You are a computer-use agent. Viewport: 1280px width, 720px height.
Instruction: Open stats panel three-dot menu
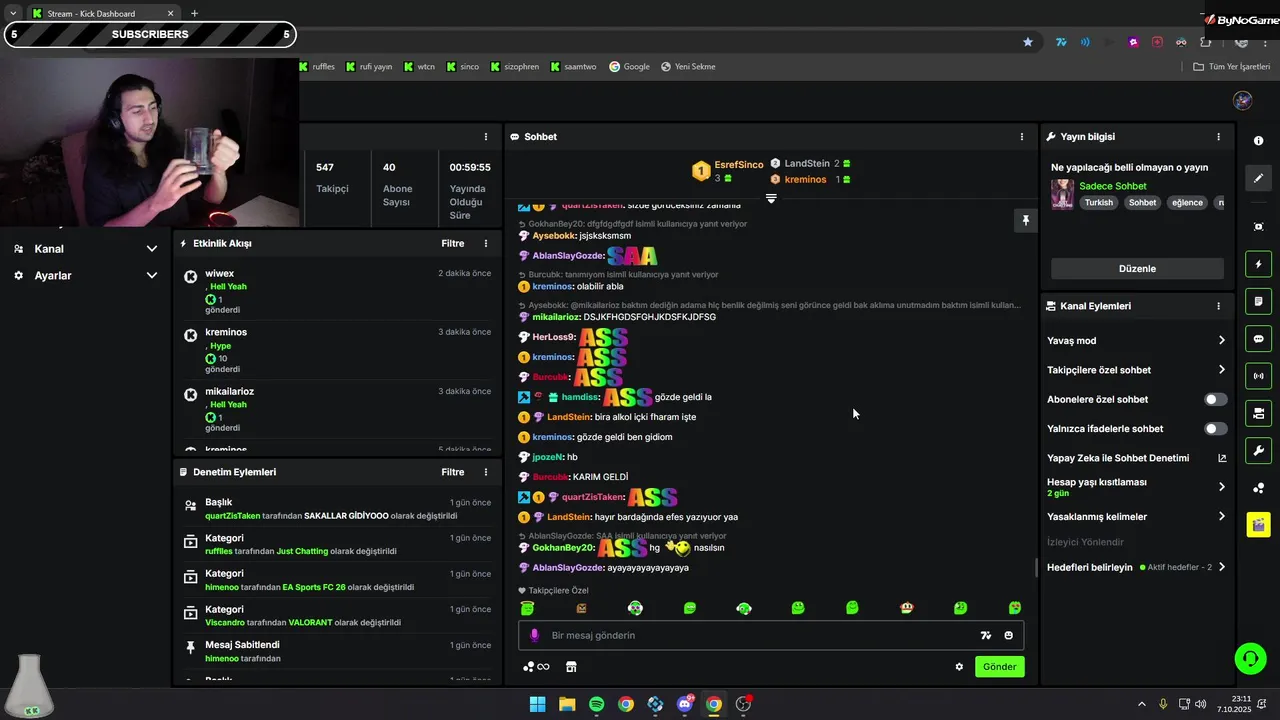pyautogui.click(x=486, y=137)
